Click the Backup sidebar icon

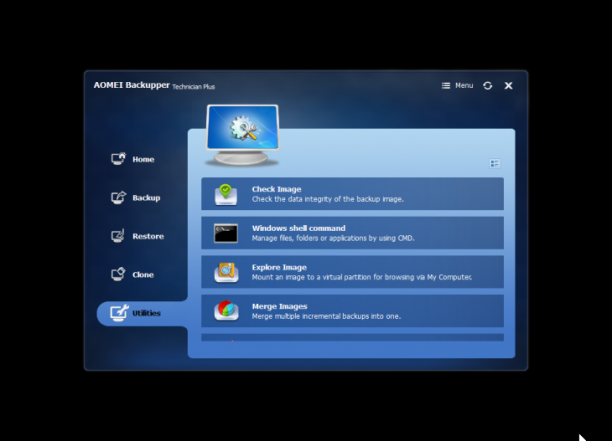tap(118, 197)
